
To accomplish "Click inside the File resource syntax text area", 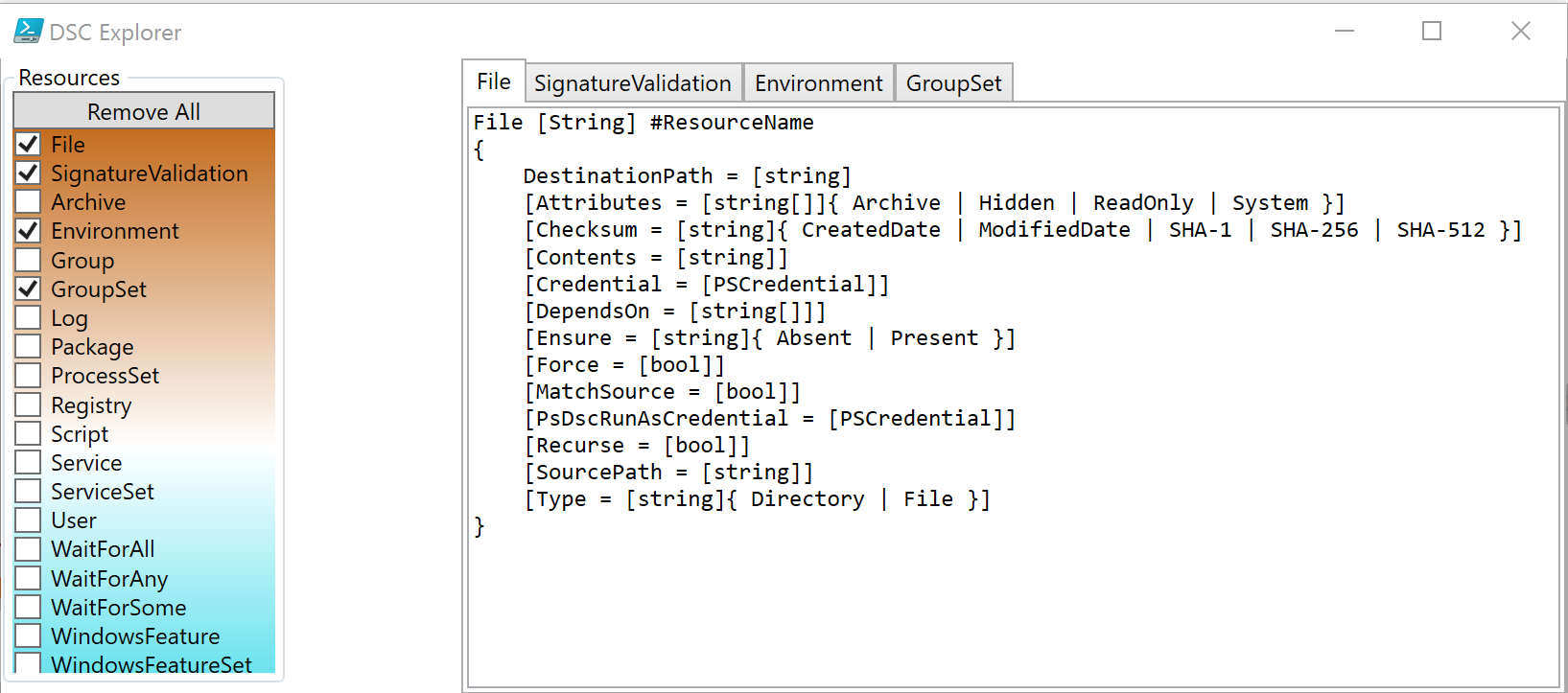I will tap(1013, 396).
